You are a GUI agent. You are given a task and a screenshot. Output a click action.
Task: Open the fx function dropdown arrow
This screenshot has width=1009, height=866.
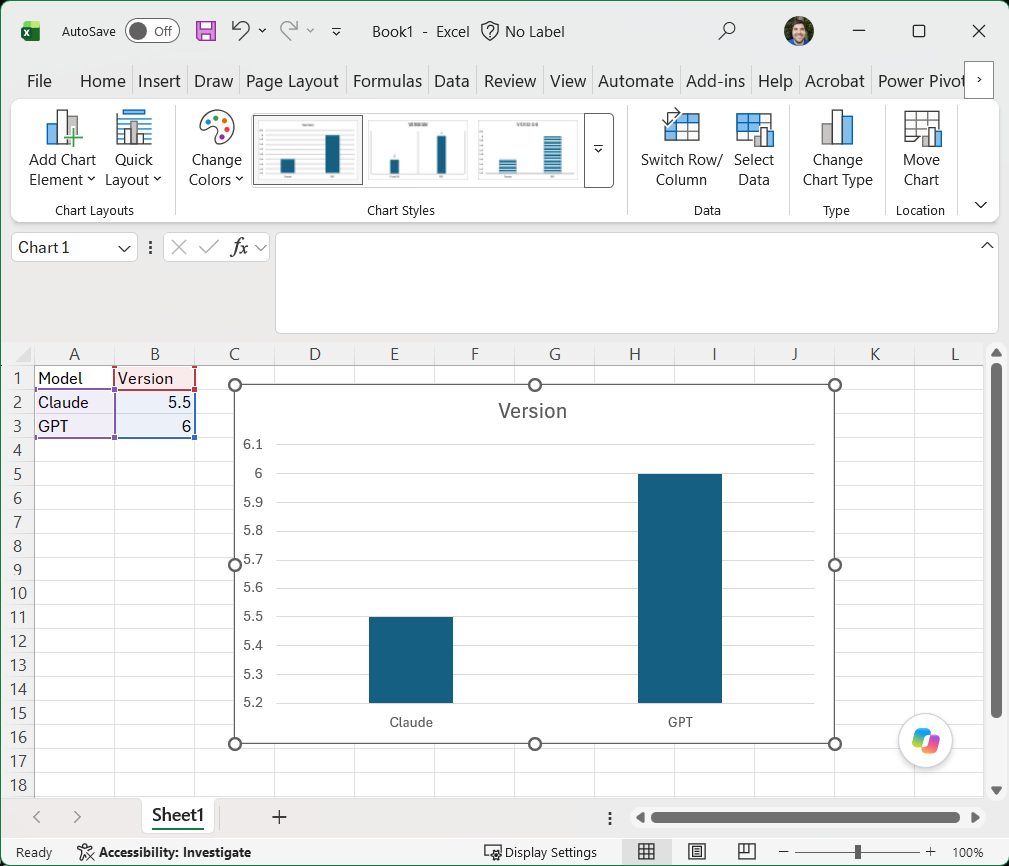[261, 247]
